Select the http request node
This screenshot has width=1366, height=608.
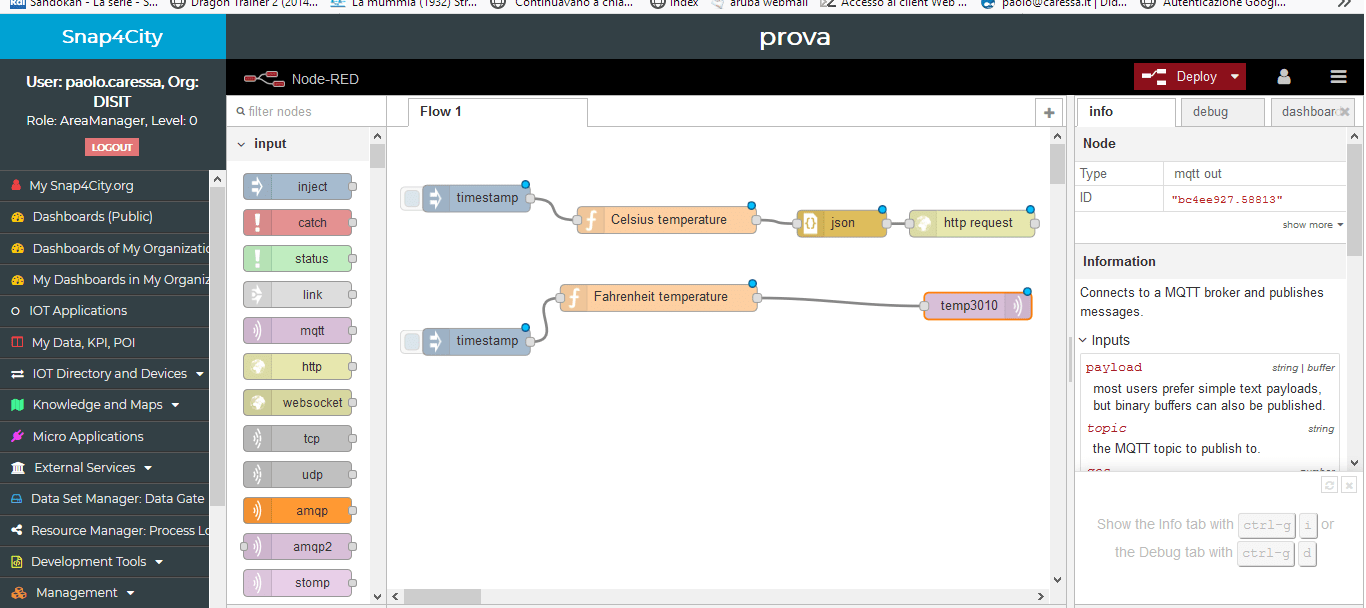[972, 223]
